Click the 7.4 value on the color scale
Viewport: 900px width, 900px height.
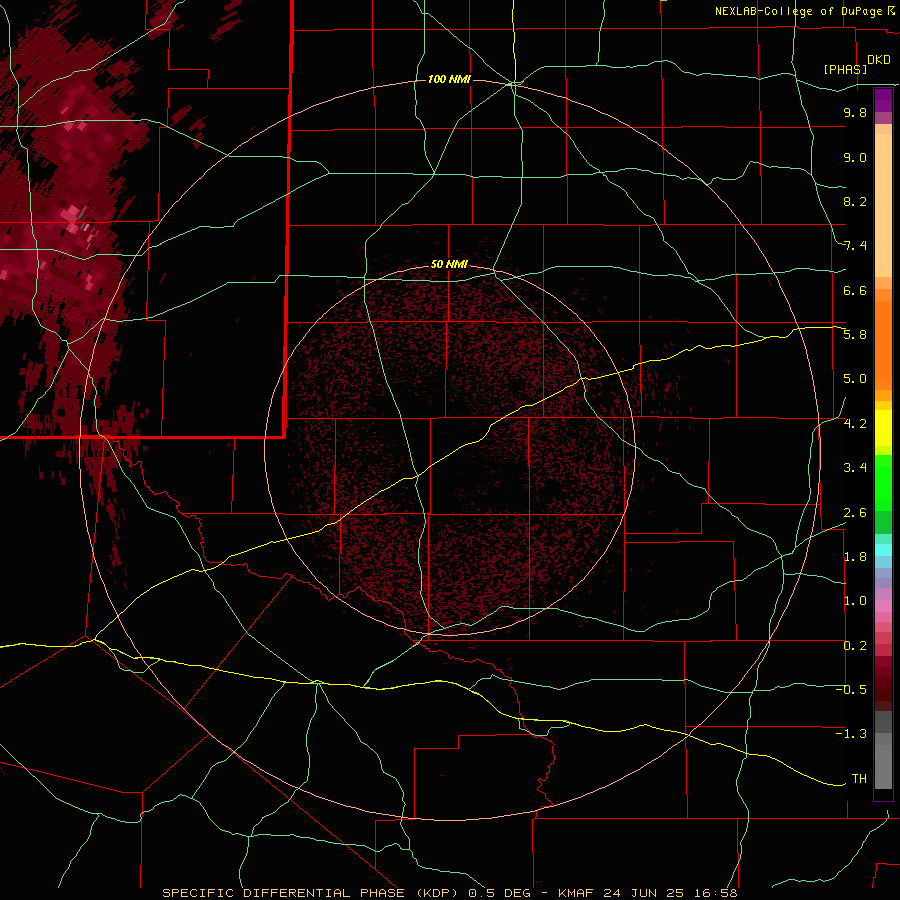click(855, 246)
